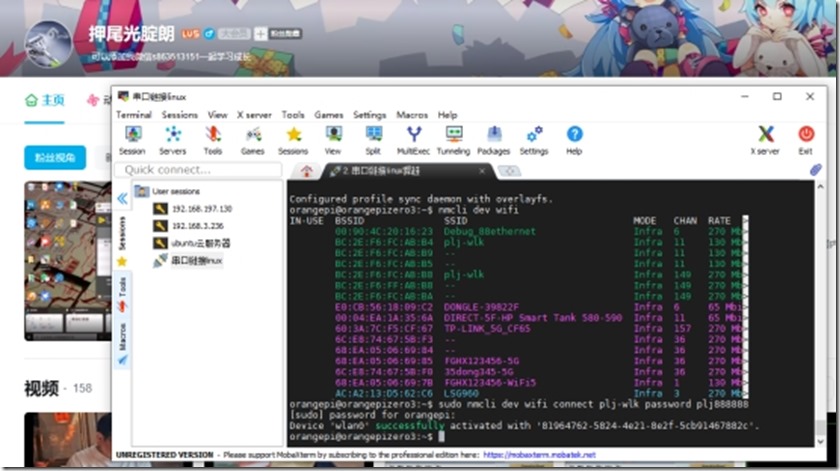Click the SSID text TP-LINK_5G_CF65
This screenshot has height=471, width=840.
click(x=487, y=328)
